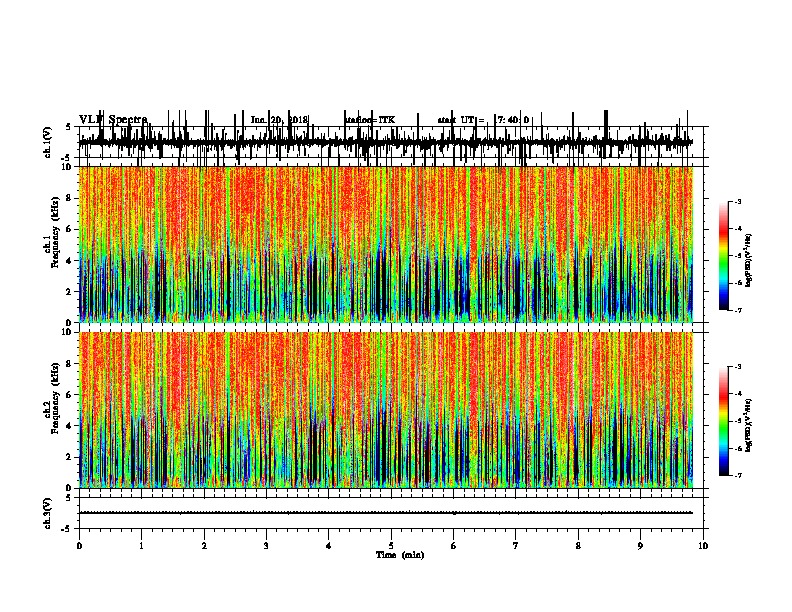Image resolution: width=792 pixels, height=612 pixels.
Task: Click the ch.2 color bar log(PSD) unit label
Action: click(x=749, y=425)
